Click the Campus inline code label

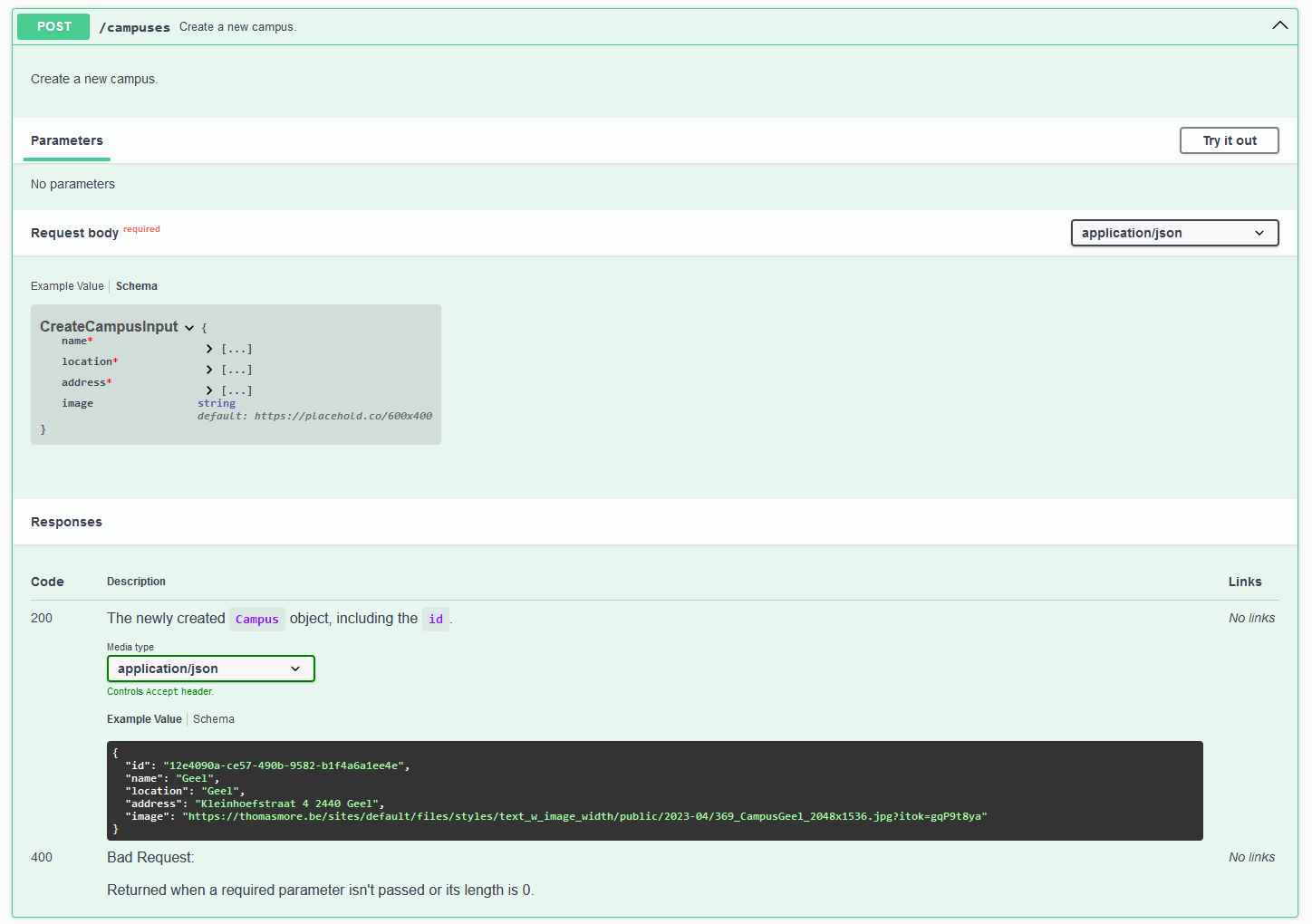[256, 619]
